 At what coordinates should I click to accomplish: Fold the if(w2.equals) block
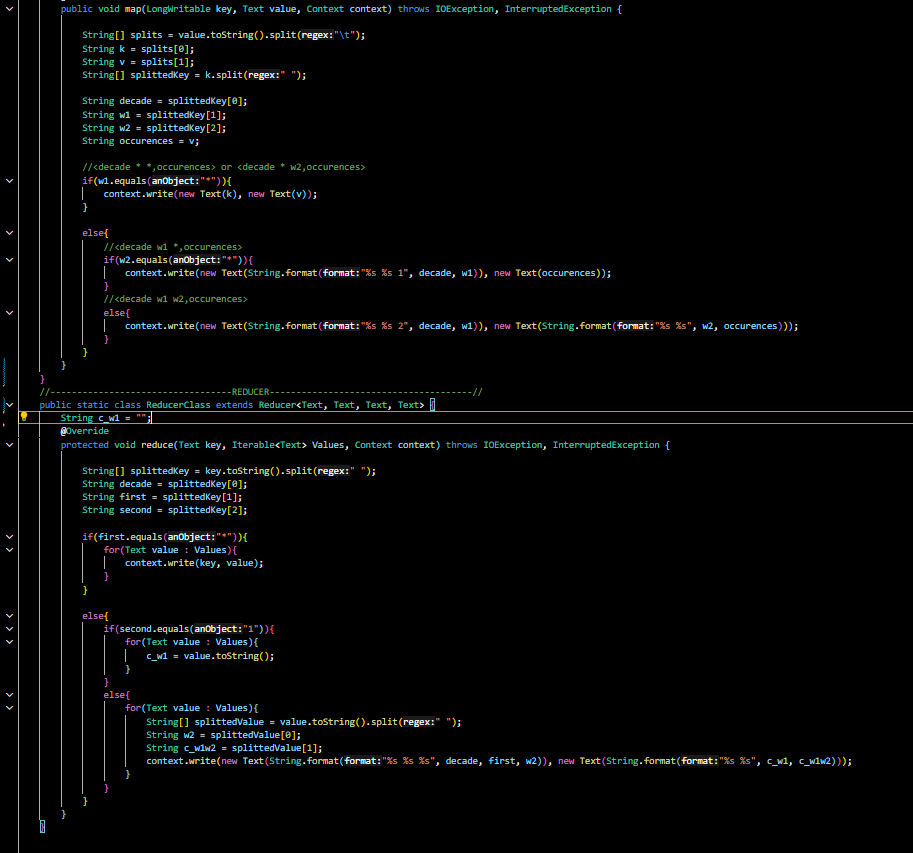(10, 259)
